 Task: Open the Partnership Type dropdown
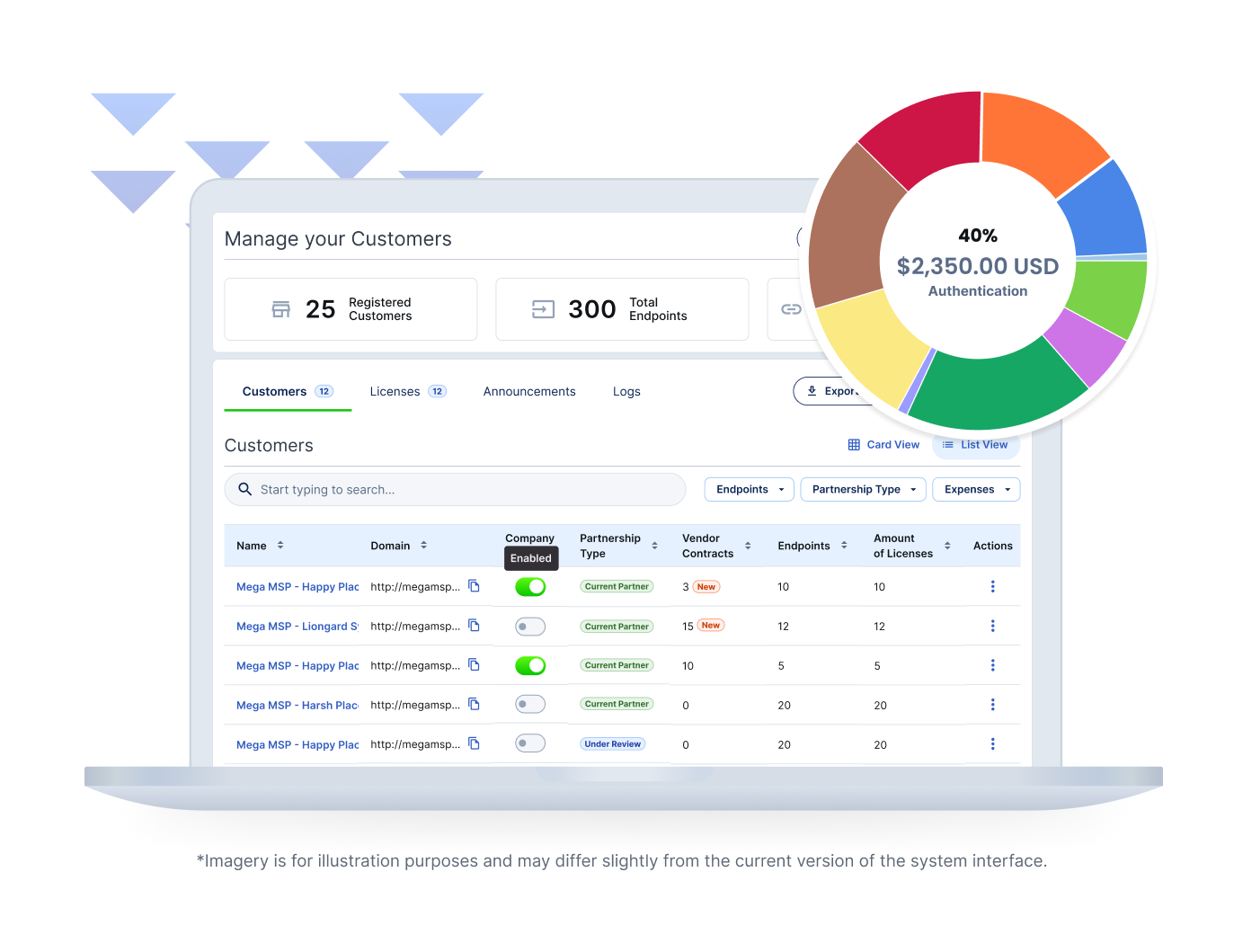coord(862,489)
